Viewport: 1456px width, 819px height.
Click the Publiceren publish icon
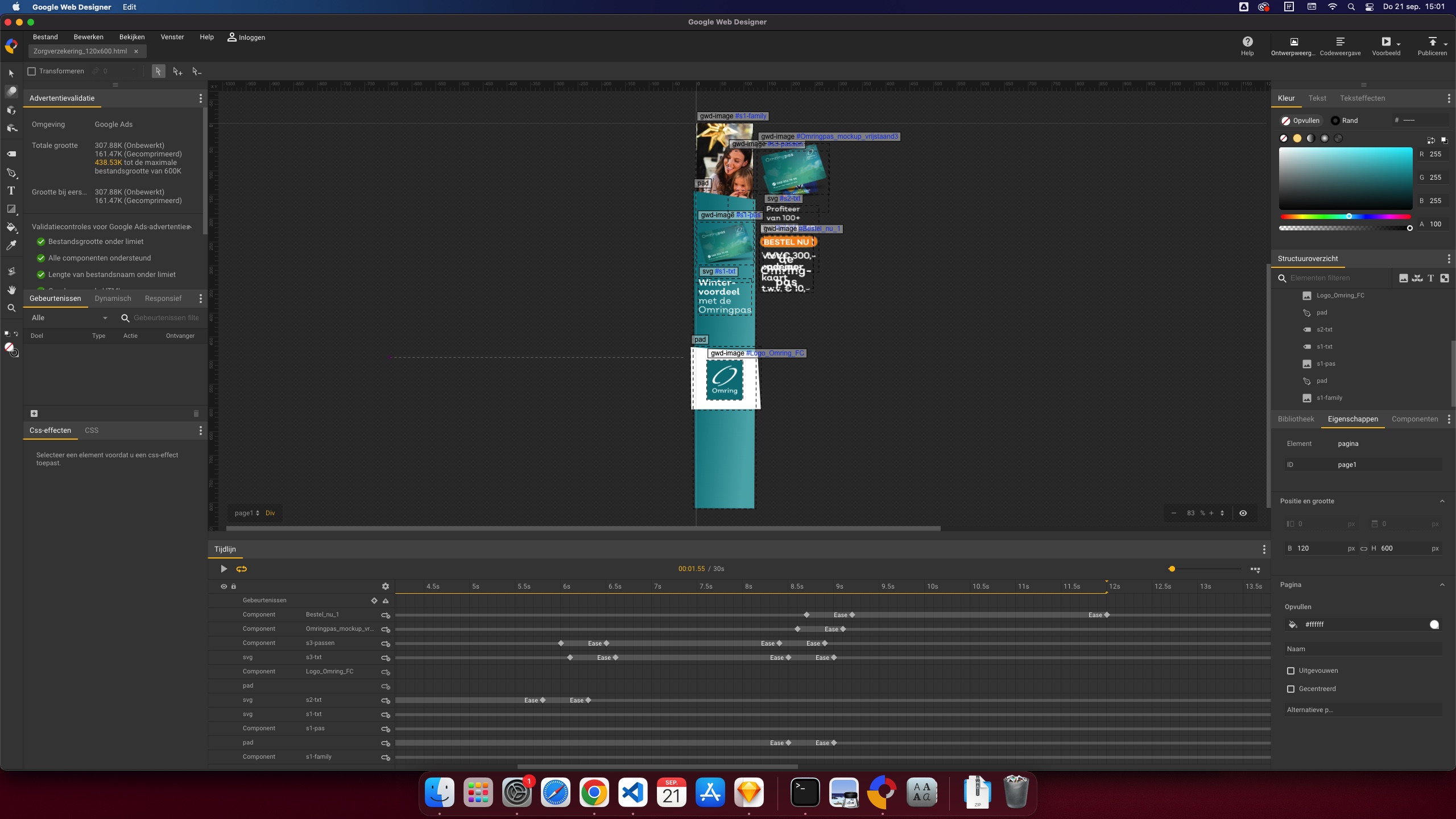(1432, 42)
